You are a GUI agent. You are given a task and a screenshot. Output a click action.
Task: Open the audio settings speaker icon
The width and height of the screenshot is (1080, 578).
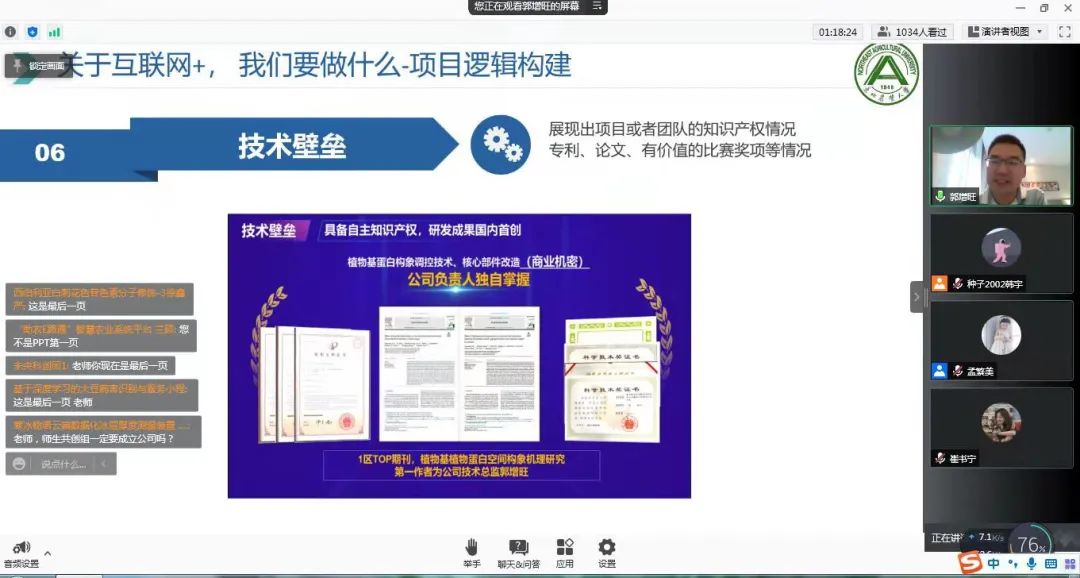[x=20, y=547]
